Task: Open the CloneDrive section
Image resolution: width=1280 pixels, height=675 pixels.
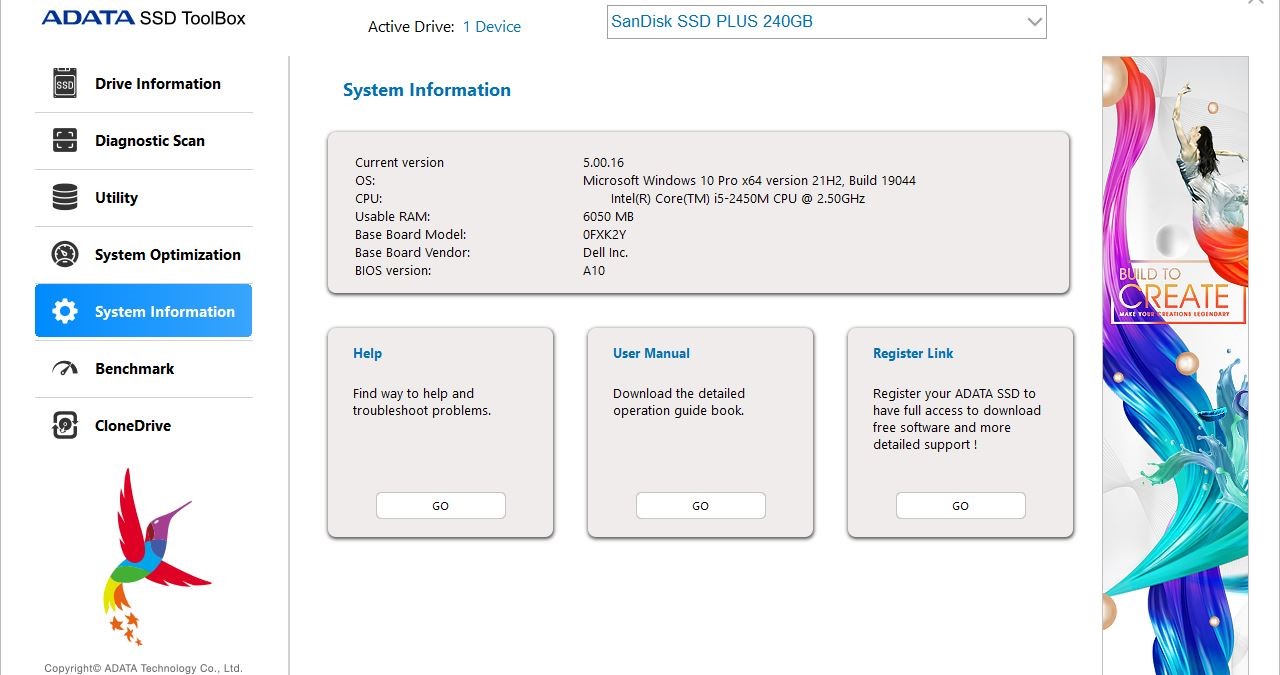Action: [x=144, y=426]
